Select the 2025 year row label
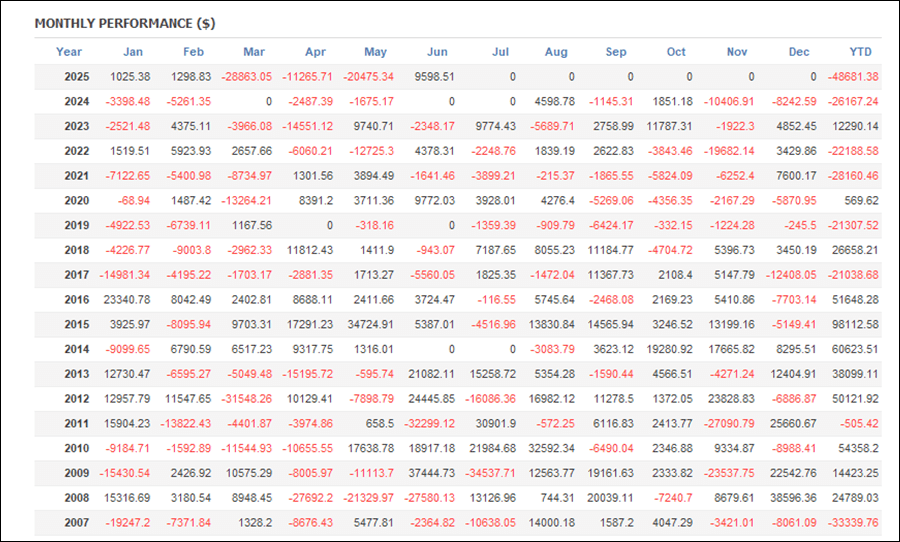This screenshot has width=900, height=542. [77, 77]
